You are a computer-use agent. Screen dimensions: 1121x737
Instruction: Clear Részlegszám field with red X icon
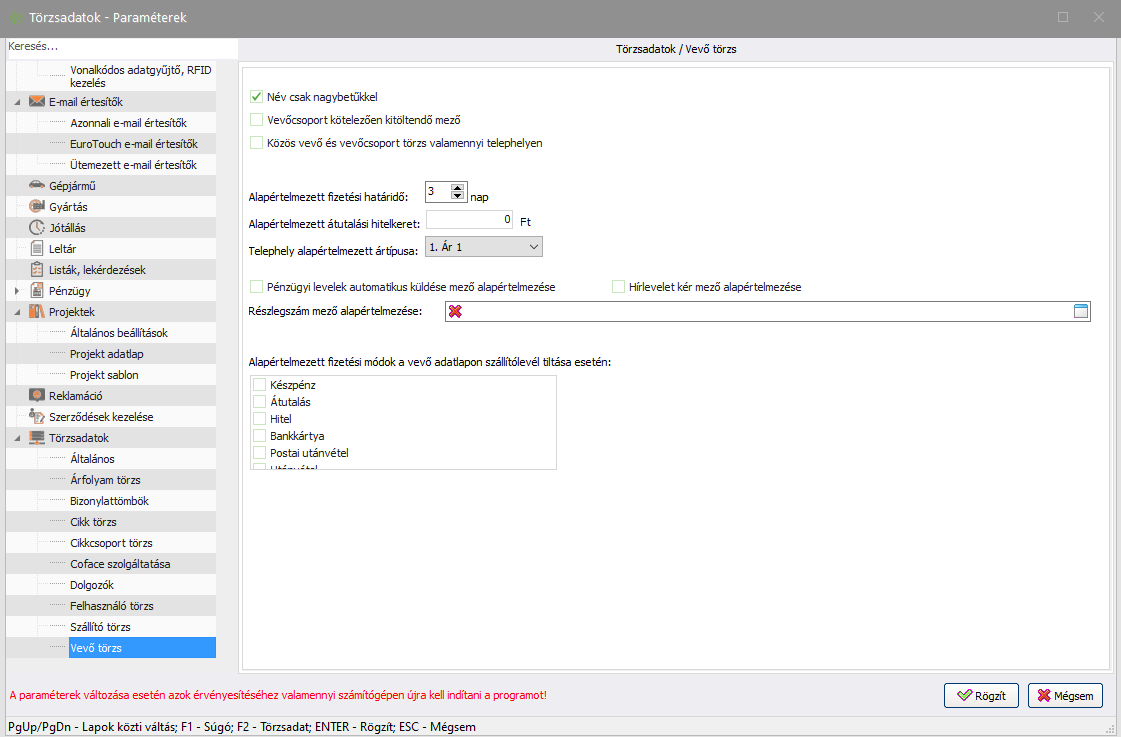coord(455,312)
